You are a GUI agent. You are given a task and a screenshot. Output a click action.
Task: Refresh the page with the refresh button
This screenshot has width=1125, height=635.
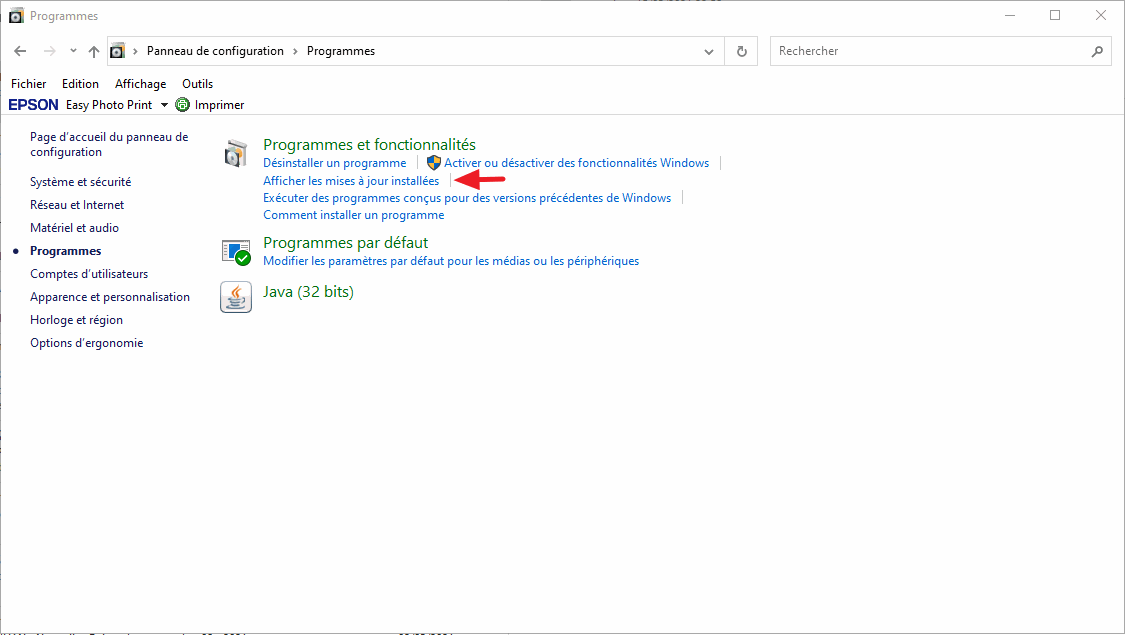742,52
